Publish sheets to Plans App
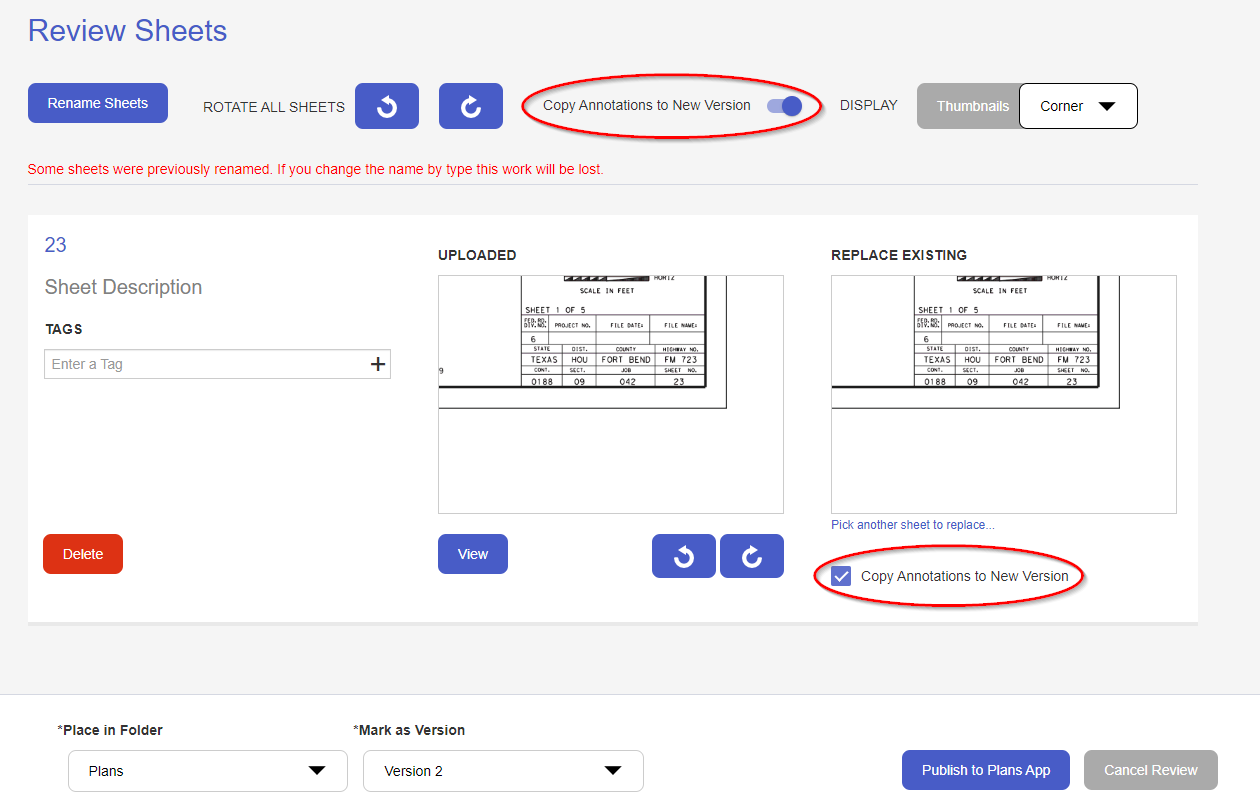The image size is (1260, 799). tap(985, 770)
